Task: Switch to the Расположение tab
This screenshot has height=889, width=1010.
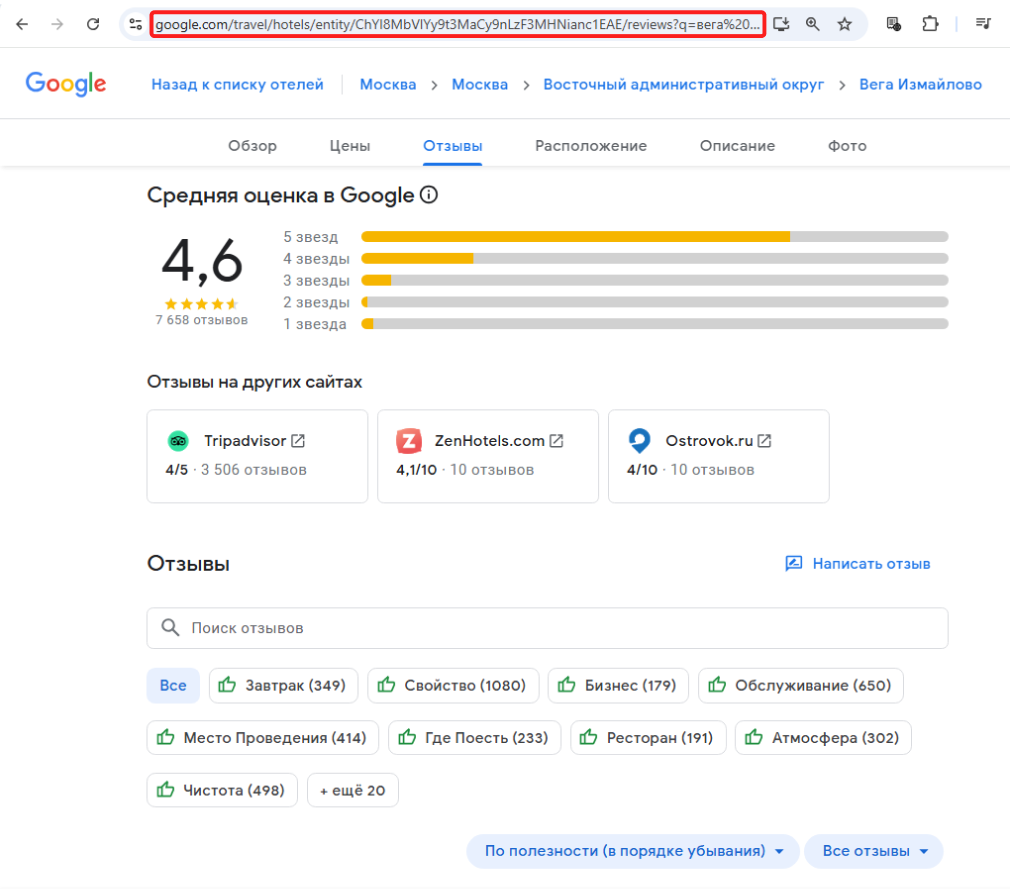Action: point(591,146)
